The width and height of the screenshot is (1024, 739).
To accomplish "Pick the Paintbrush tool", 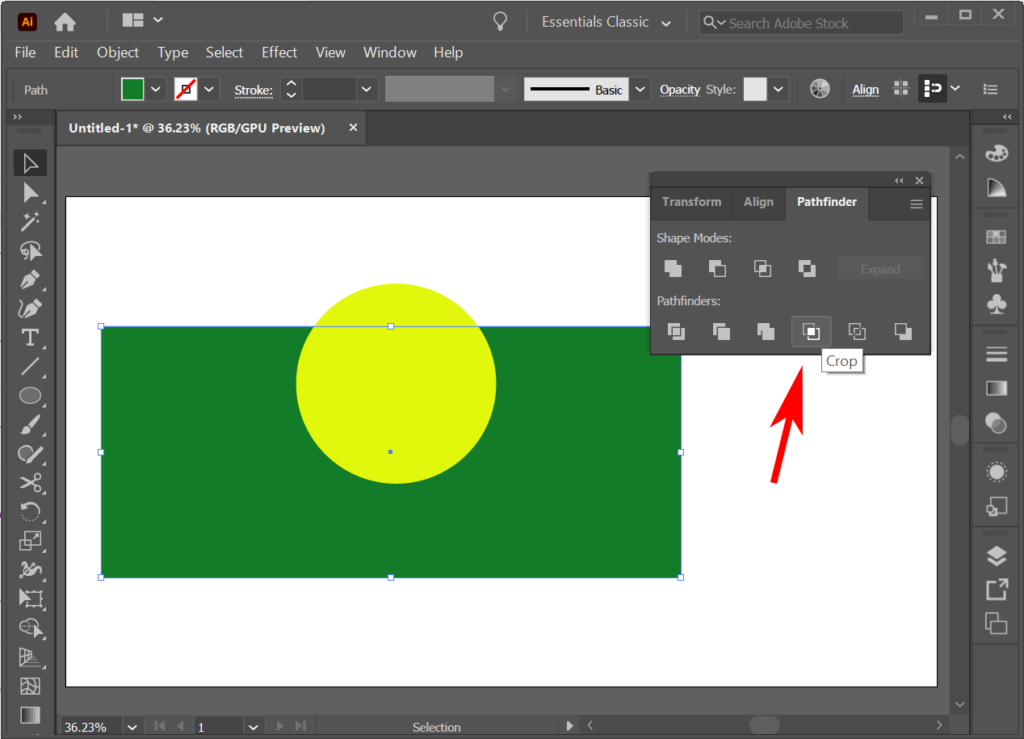I will (x=30, y=424).
